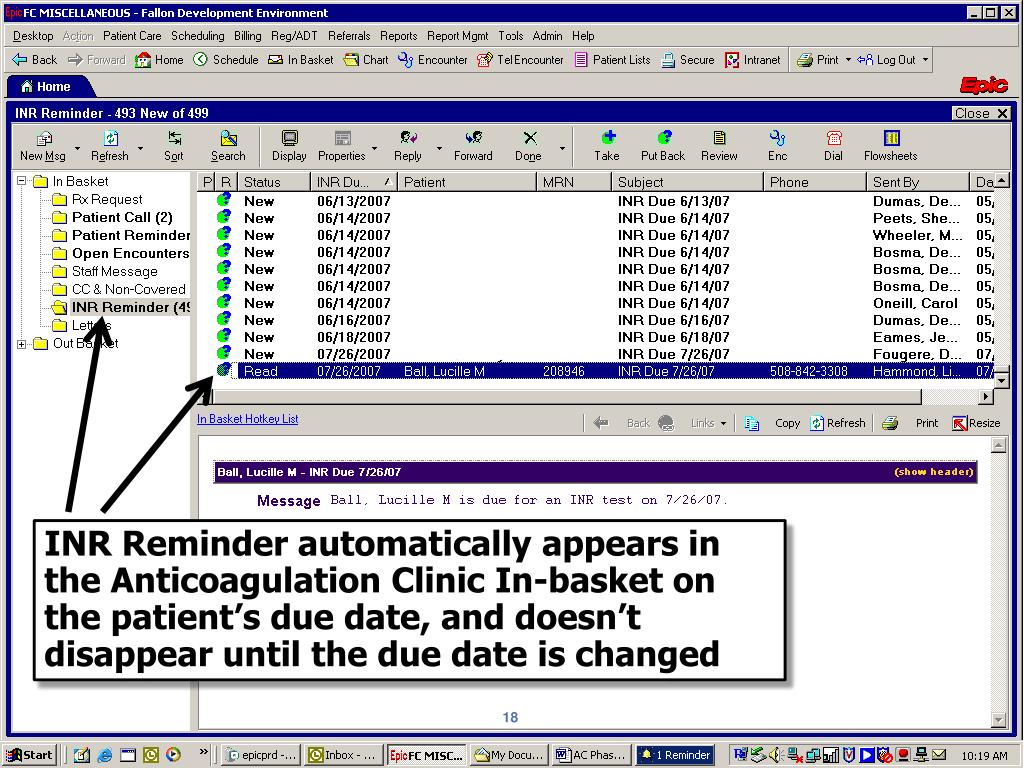
Task: Click Print in the main toolbar
Action: click(x=818, y=59)
